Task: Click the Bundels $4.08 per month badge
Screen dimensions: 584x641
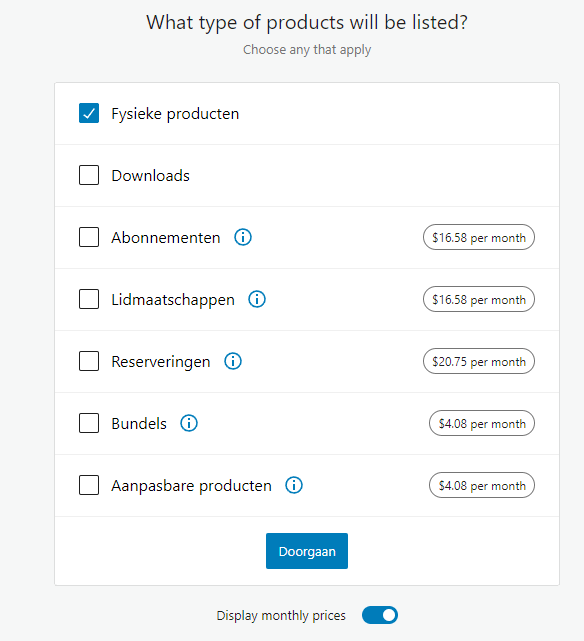Action: coord(482,423)
